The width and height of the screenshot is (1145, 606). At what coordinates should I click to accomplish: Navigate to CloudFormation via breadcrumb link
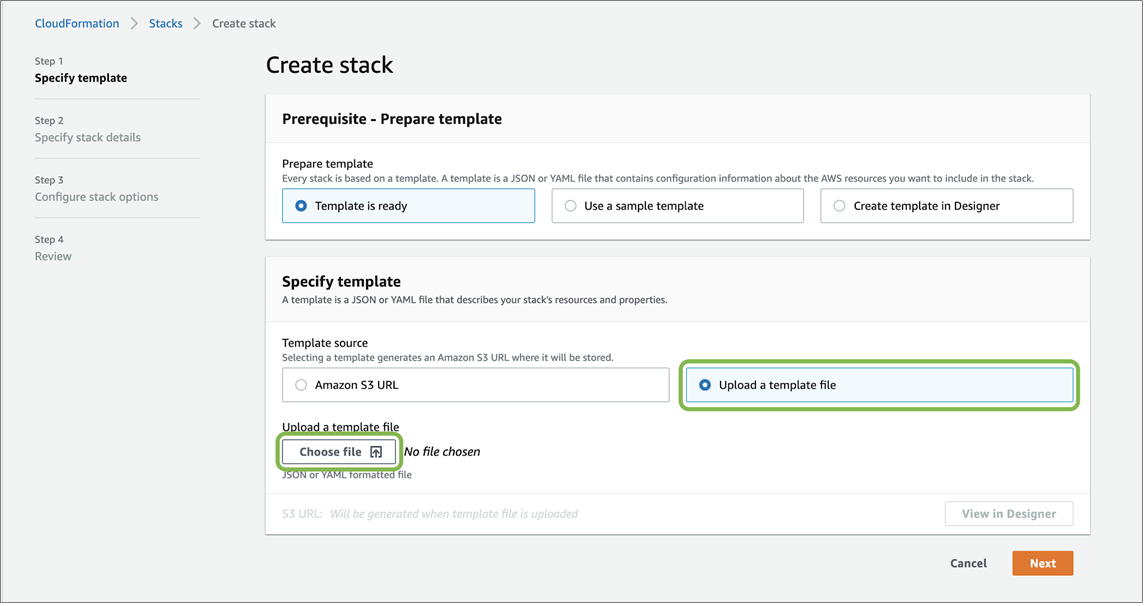point(77,23)
